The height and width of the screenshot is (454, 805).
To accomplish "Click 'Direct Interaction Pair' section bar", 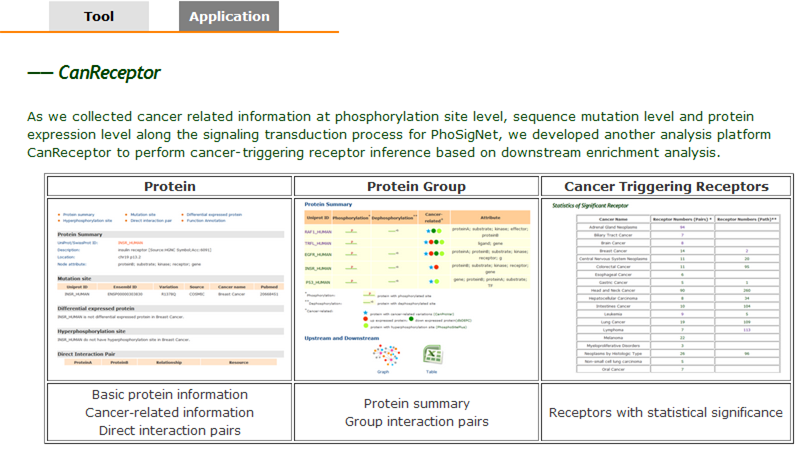I will 170,354.
